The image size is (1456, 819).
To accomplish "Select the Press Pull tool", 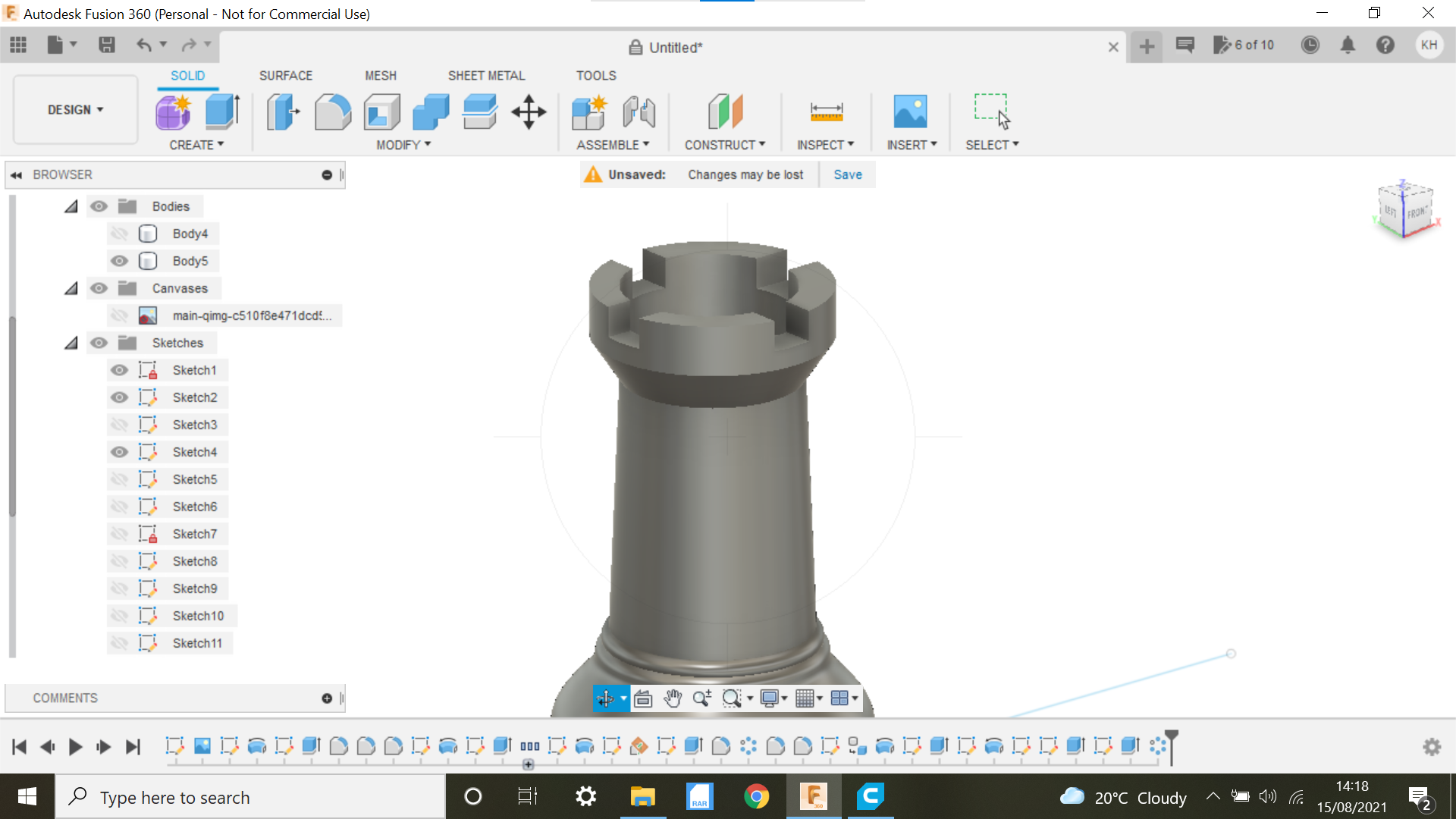I will (284, 112).
